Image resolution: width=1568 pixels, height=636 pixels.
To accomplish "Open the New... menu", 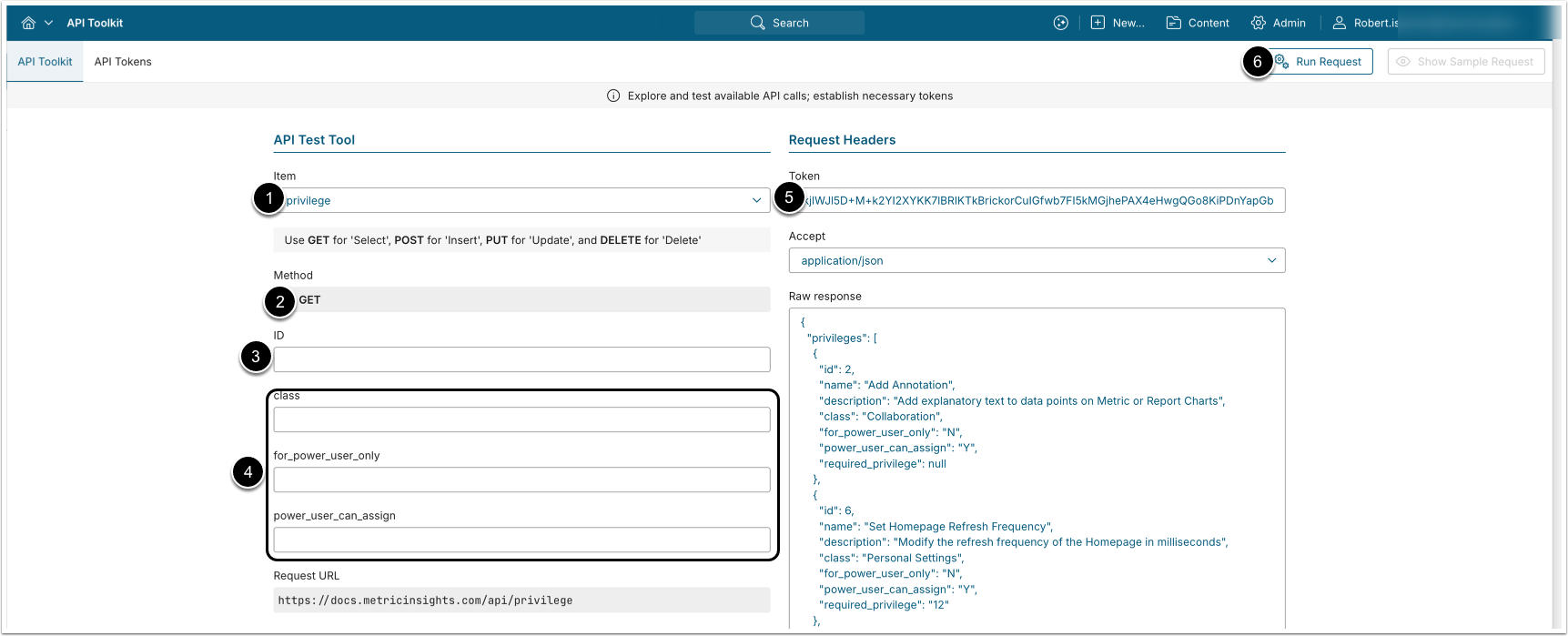I will (x=1118, y=23).
